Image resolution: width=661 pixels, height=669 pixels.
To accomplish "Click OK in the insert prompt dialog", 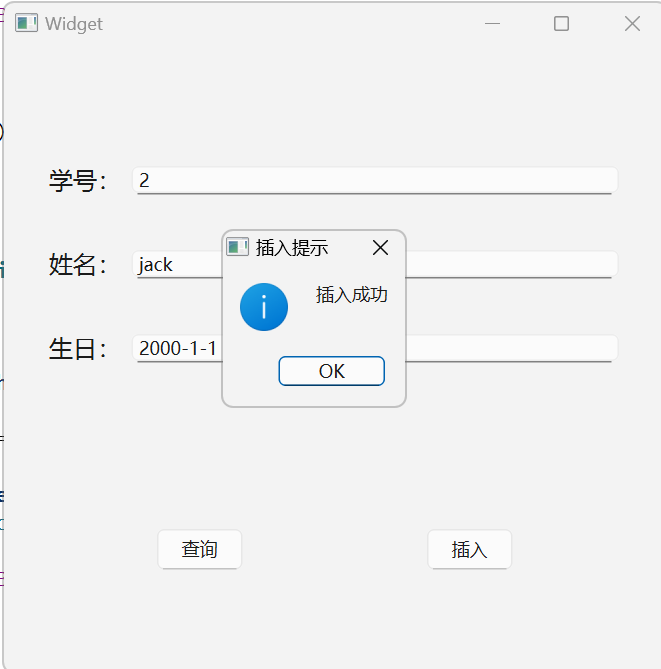I will point(332,371).
